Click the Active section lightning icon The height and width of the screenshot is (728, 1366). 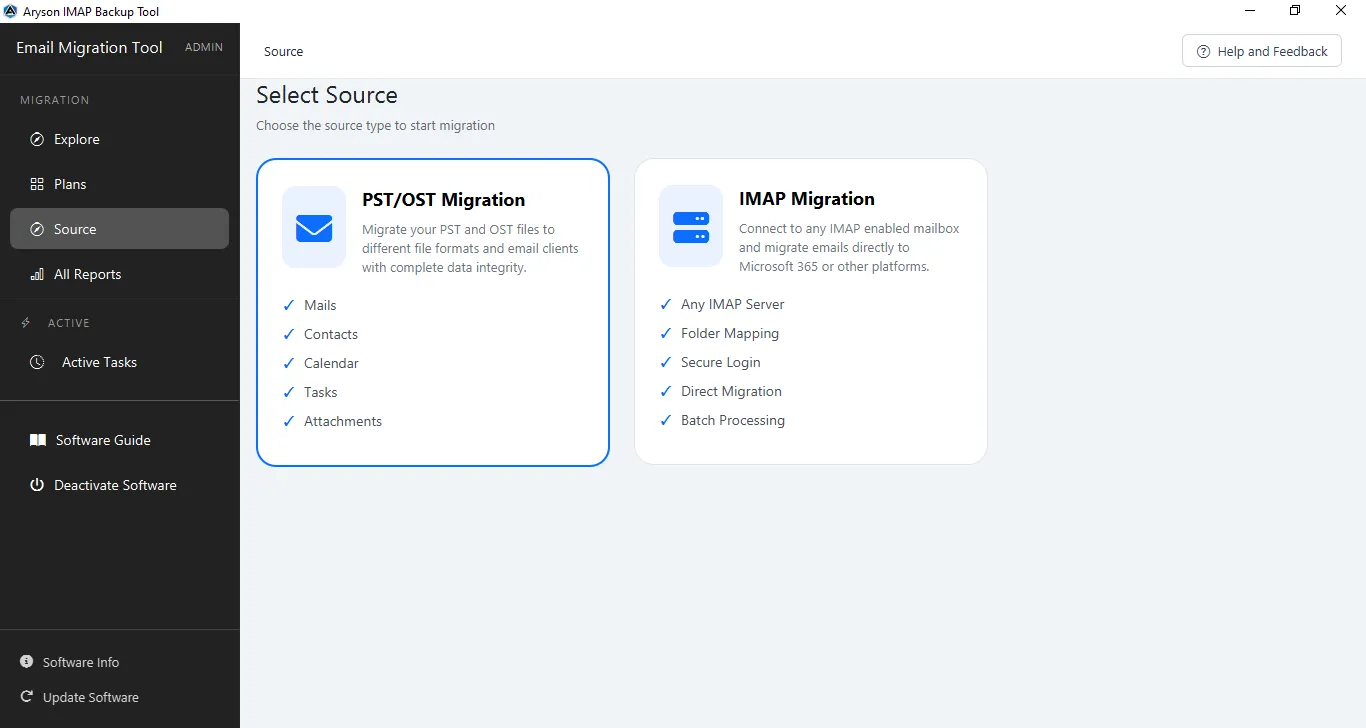pos(26,323)
